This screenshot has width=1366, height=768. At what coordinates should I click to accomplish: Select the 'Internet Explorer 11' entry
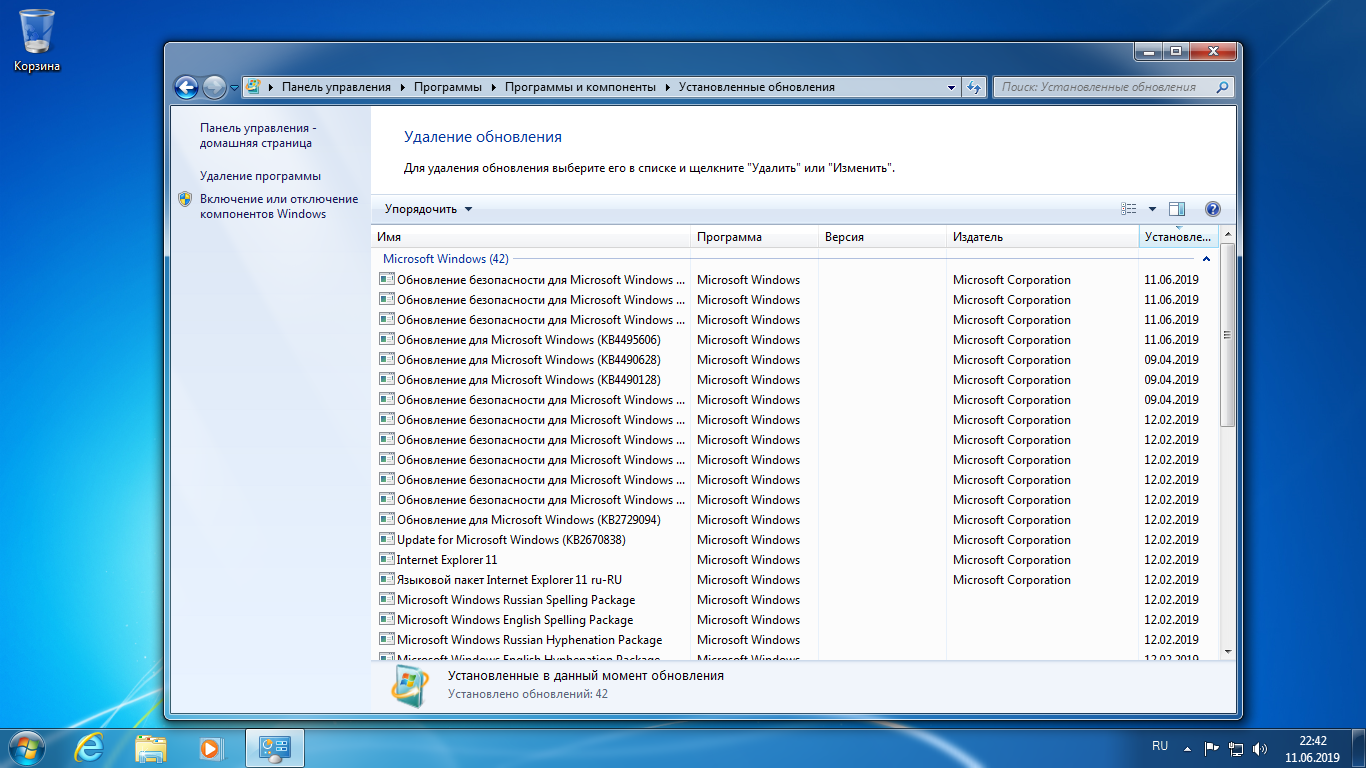coord(795,560)
